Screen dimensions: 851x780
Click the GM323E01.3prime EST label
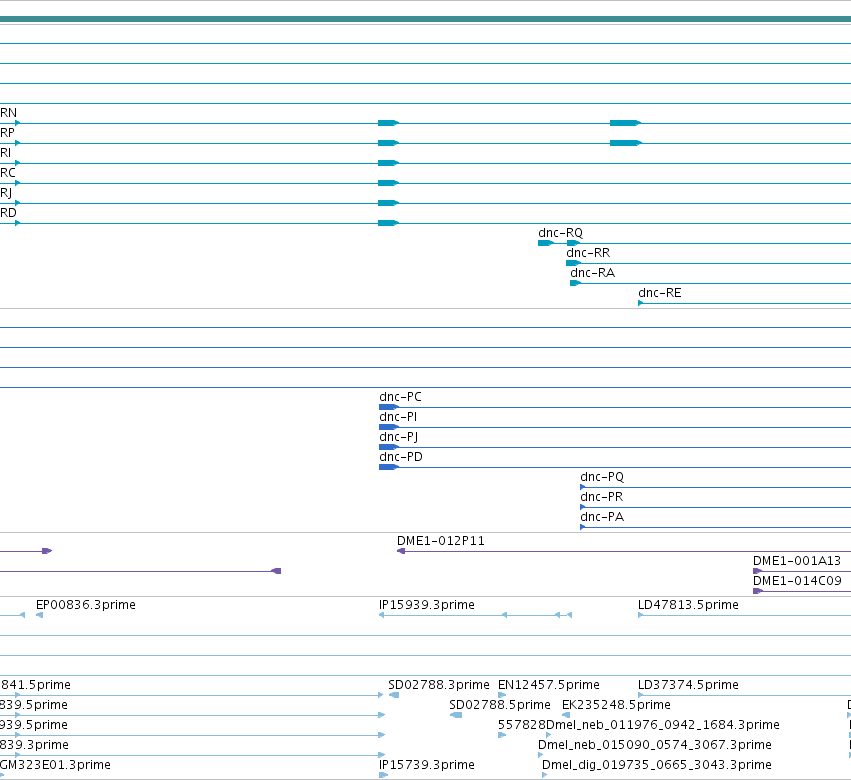(x=55, y=765)
